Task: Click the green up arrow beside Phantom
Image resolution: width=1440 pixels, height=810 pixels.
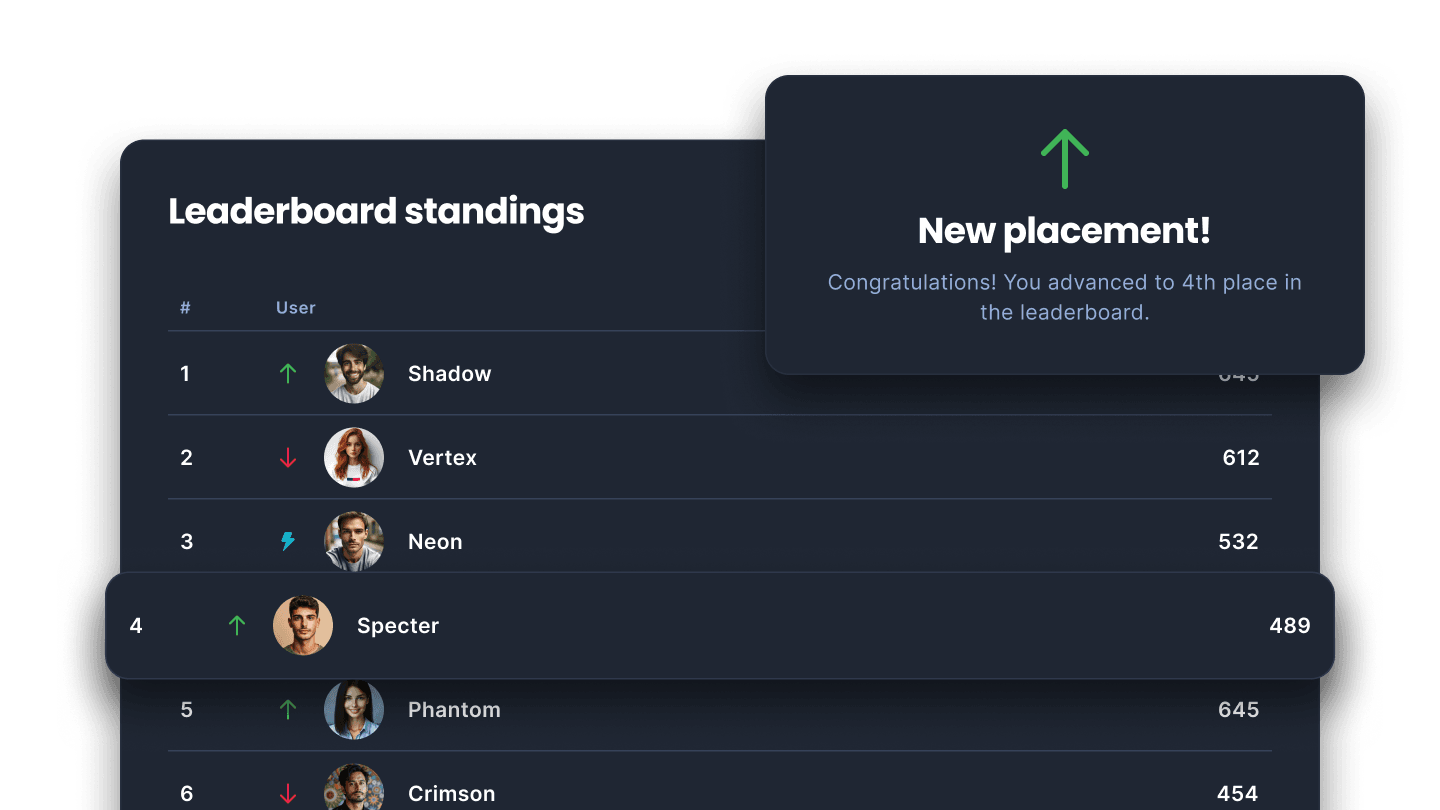Action: coord(288,710)
